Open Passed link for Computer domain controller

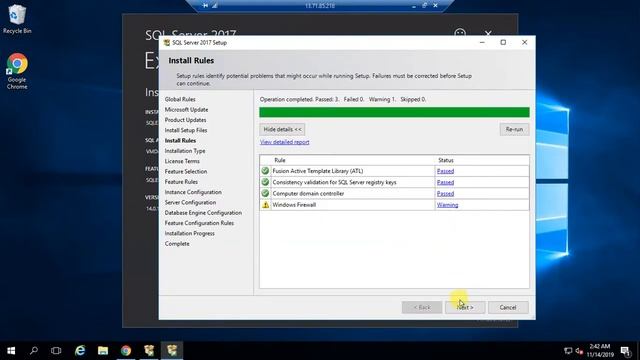click(445, 193)
